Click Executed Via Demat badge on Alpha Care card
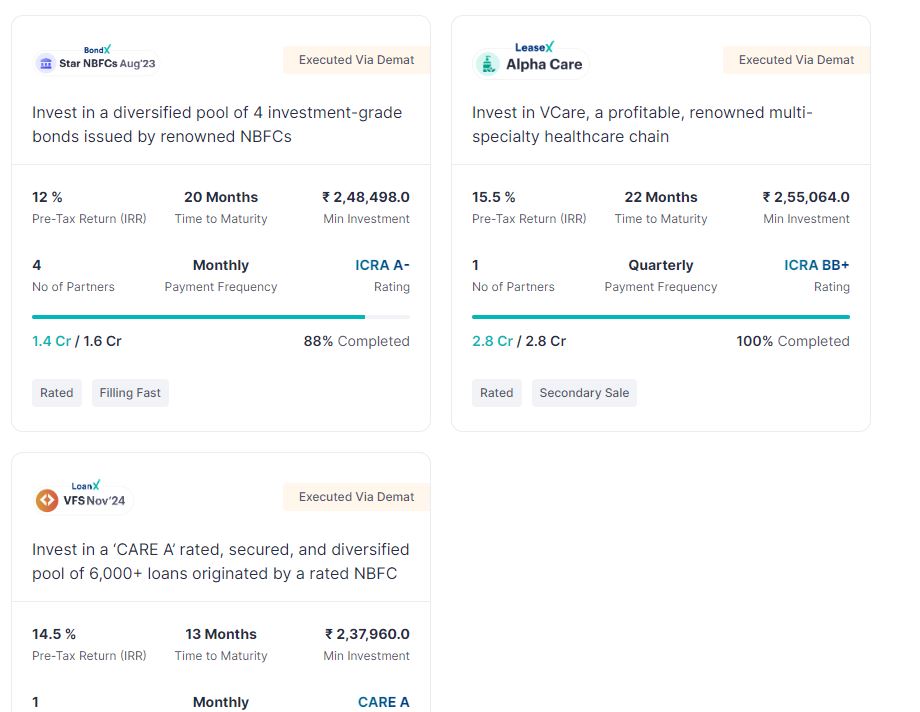This screenshot has height=712, width=920. pyautogui.click(x=797, y=60)
